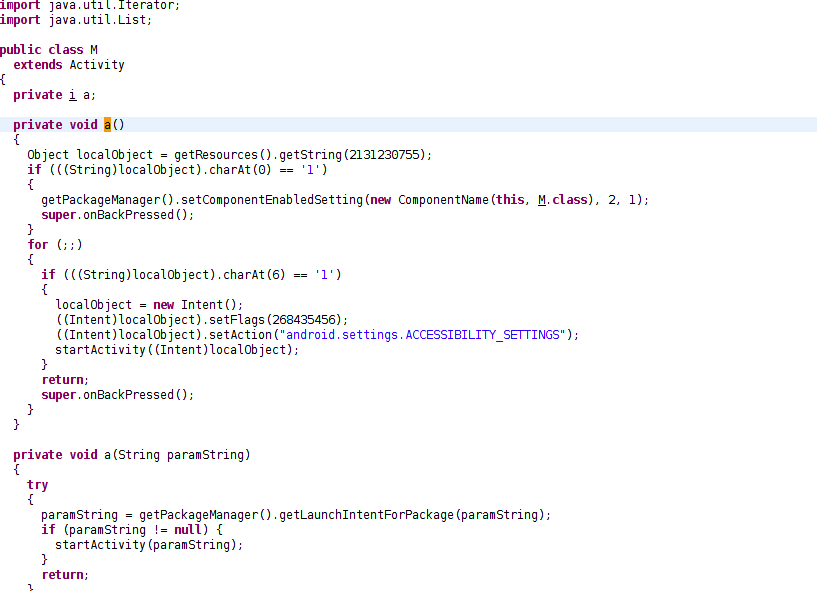Click "Activity" in the extends clause
This screenshot has width=817, height=591.
[97, 65]
